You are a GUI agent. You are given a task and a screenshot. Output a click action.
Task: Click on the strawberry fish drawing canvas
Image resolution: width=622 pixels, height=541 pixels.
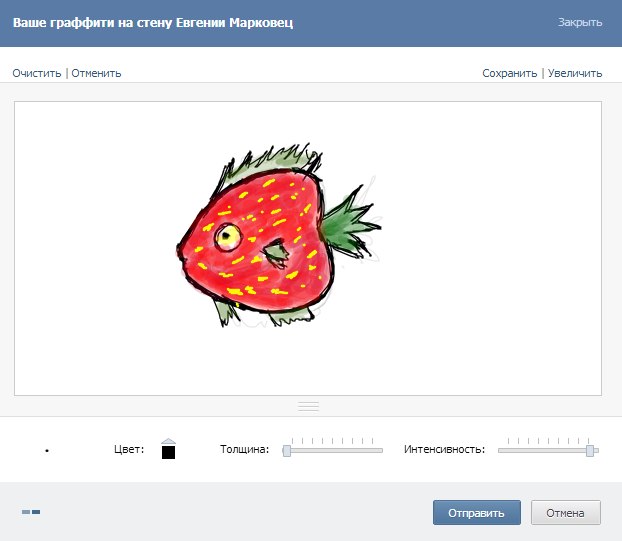tap(308, 248)
